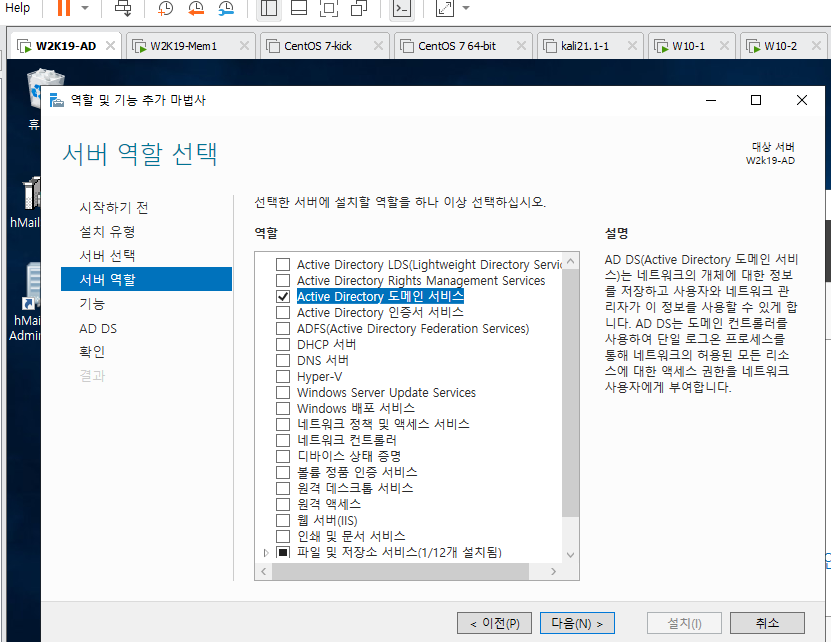Click the wizard title bar icon
The height and width of the screenshot is (642, 831).
coord(57,100)
